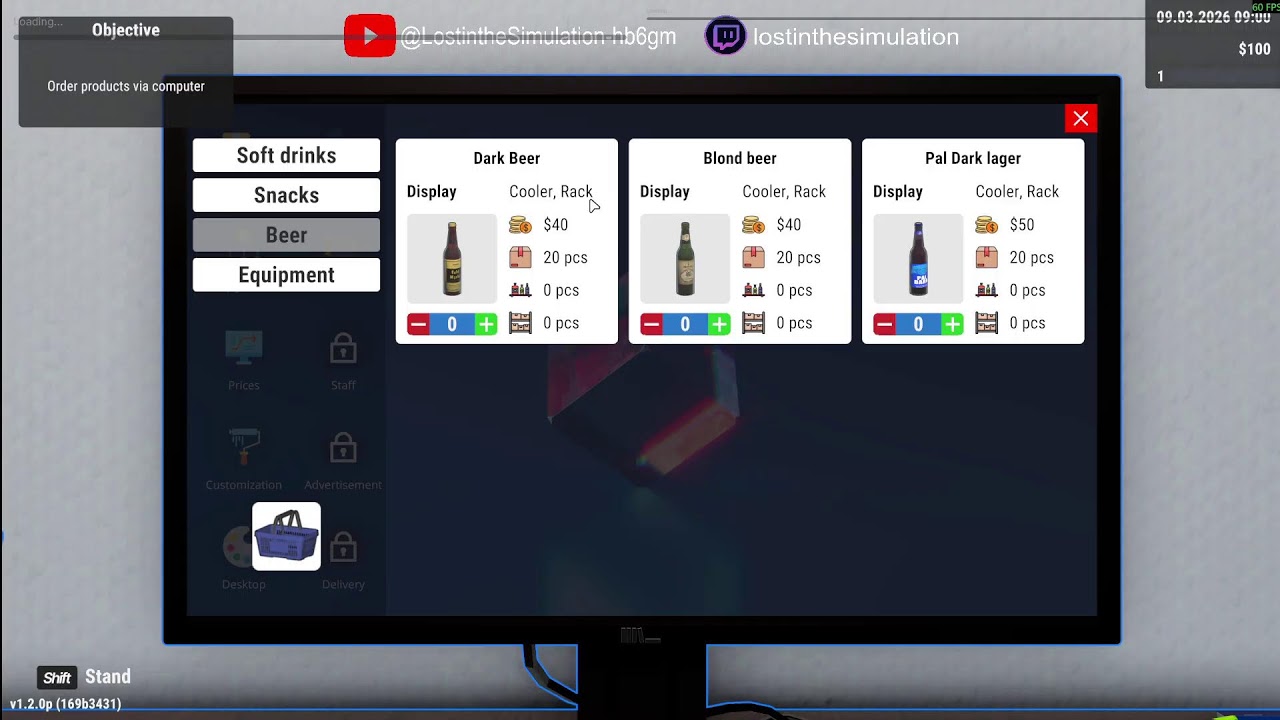Click the Twitch logo in overlay

coord(725,37)
